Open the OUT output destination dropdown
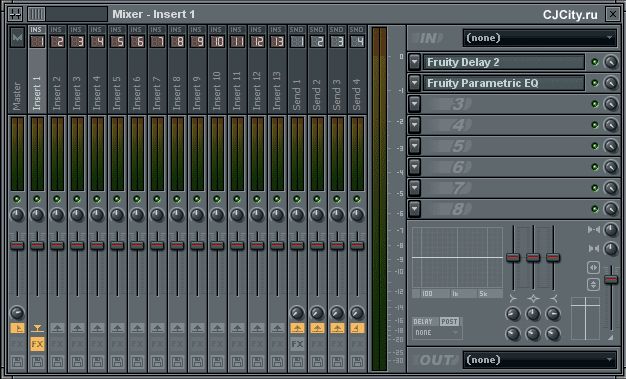The height and width of the screenshot is (379, 626). pos(540,360)
